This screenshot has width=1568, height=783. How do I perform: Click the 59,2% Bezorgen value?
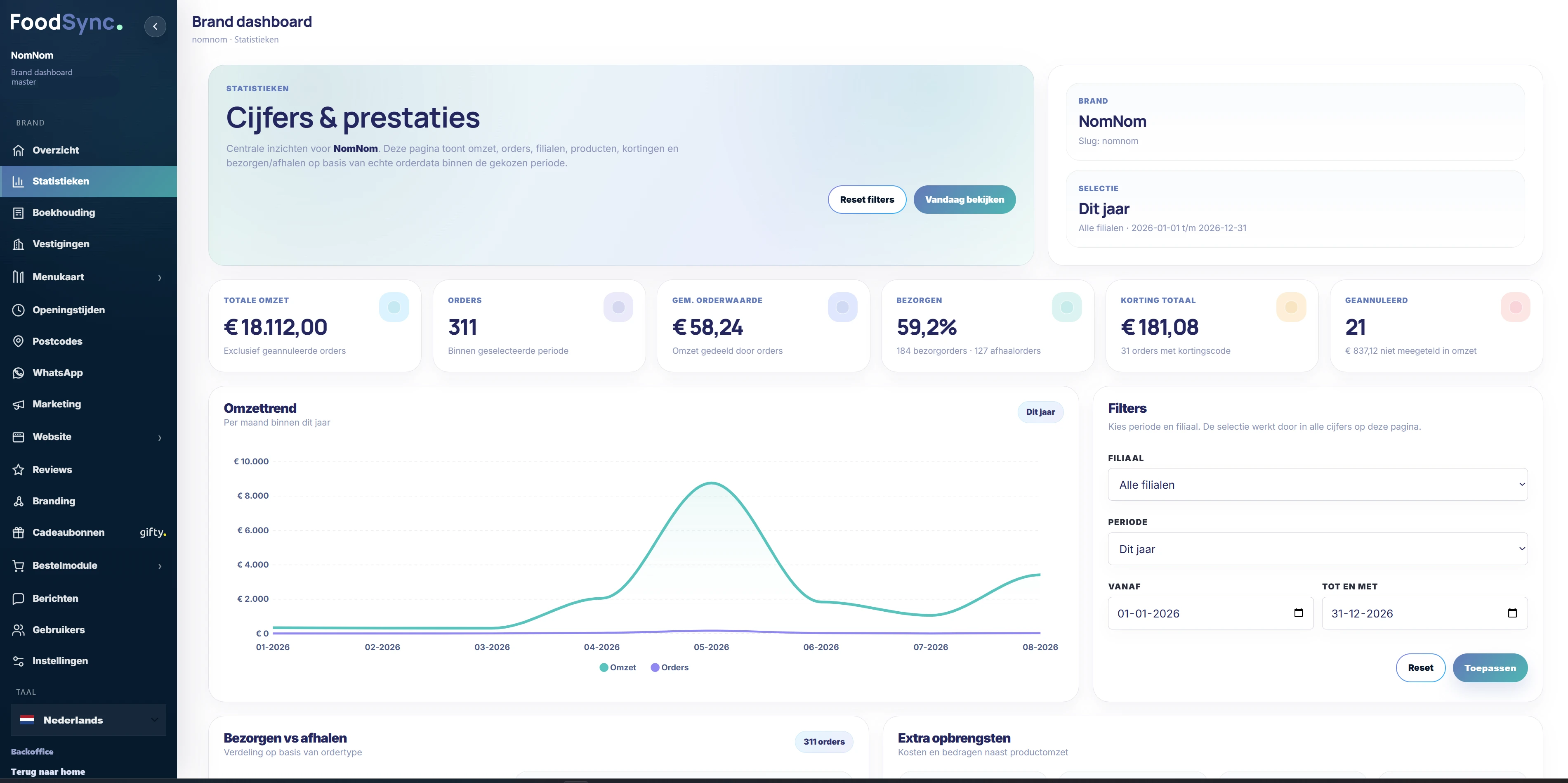click(927, 328)
